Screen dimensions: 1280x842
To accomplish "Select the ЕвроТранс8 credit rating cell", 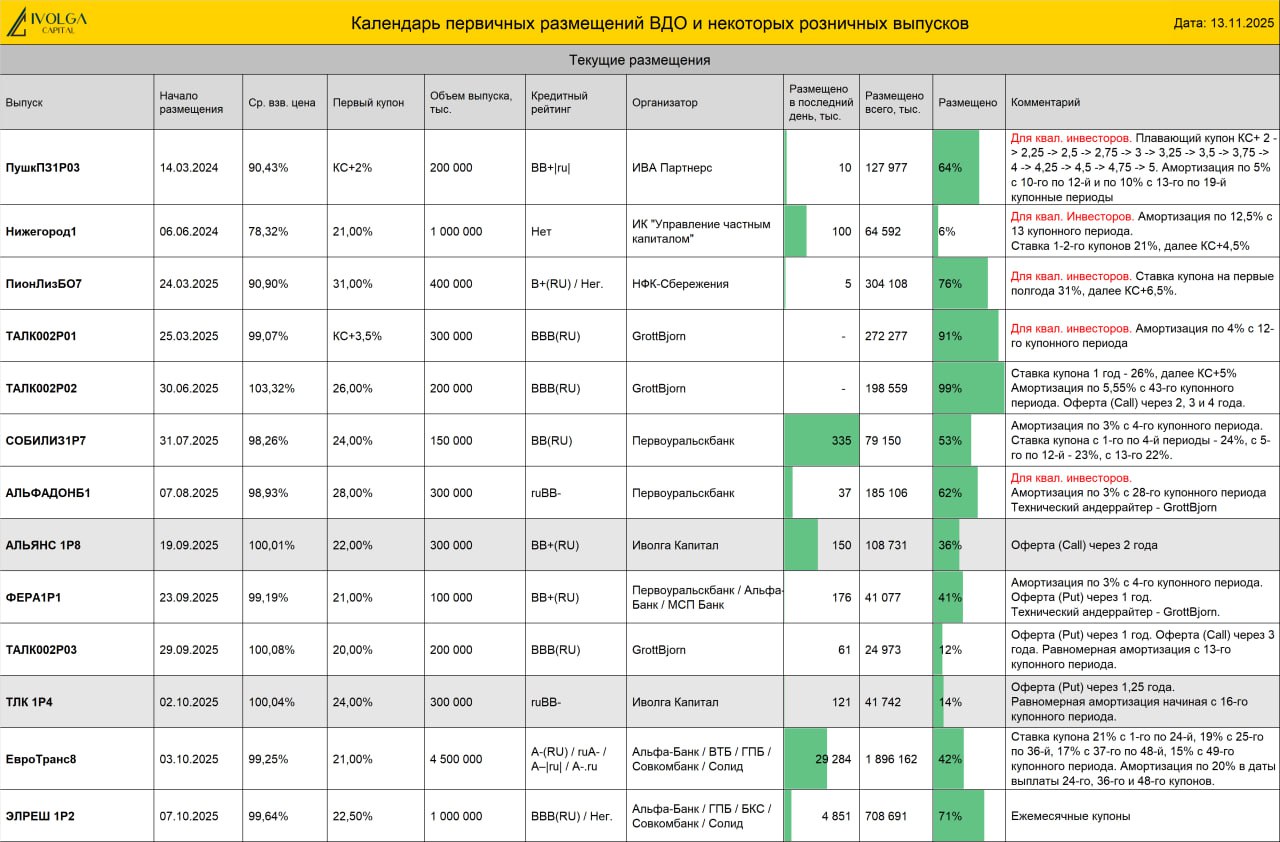I will (x=575, y=759).
